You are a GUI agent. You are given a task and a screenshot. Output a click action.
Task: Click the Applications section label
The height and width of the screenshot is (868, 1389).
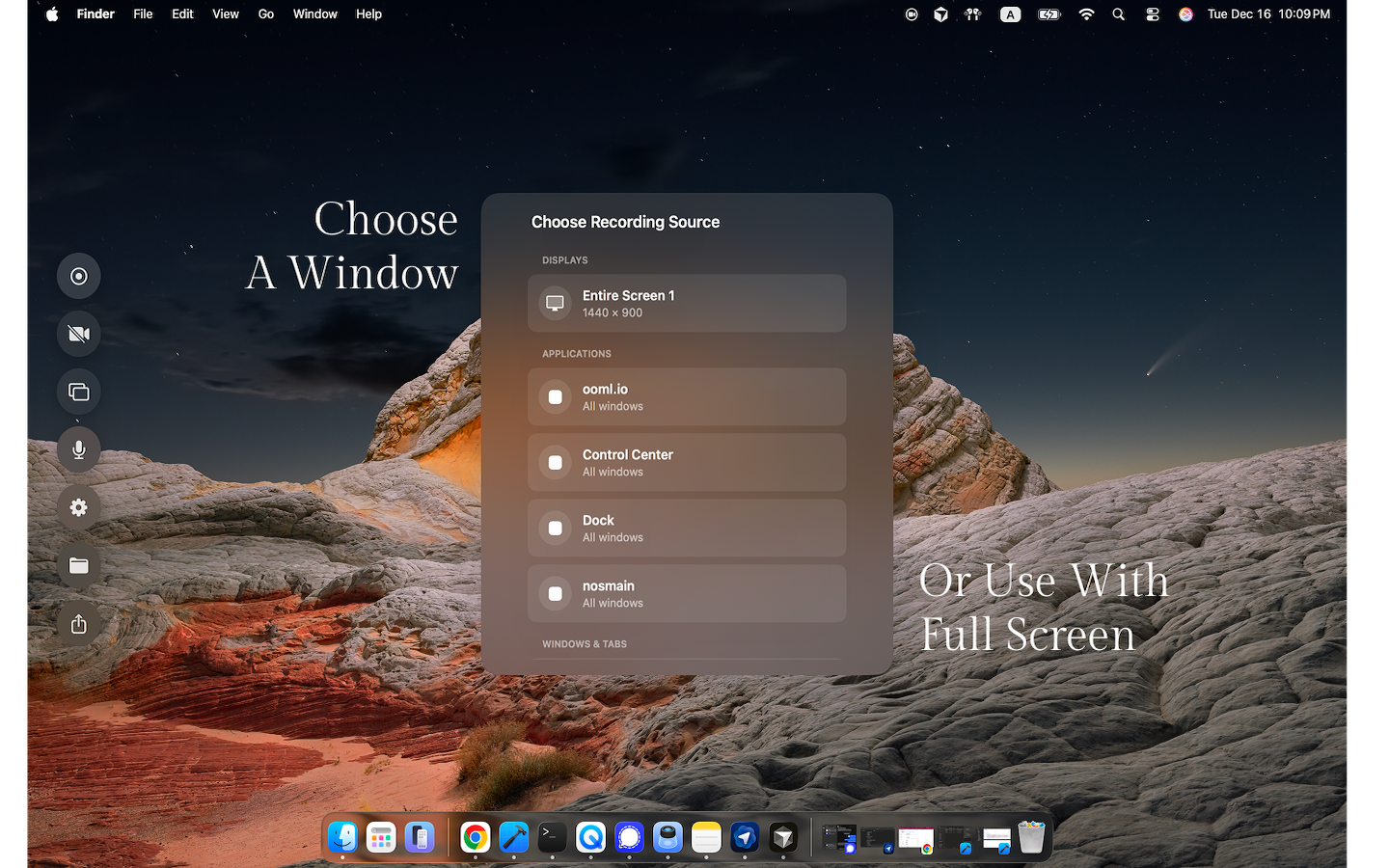577,354
